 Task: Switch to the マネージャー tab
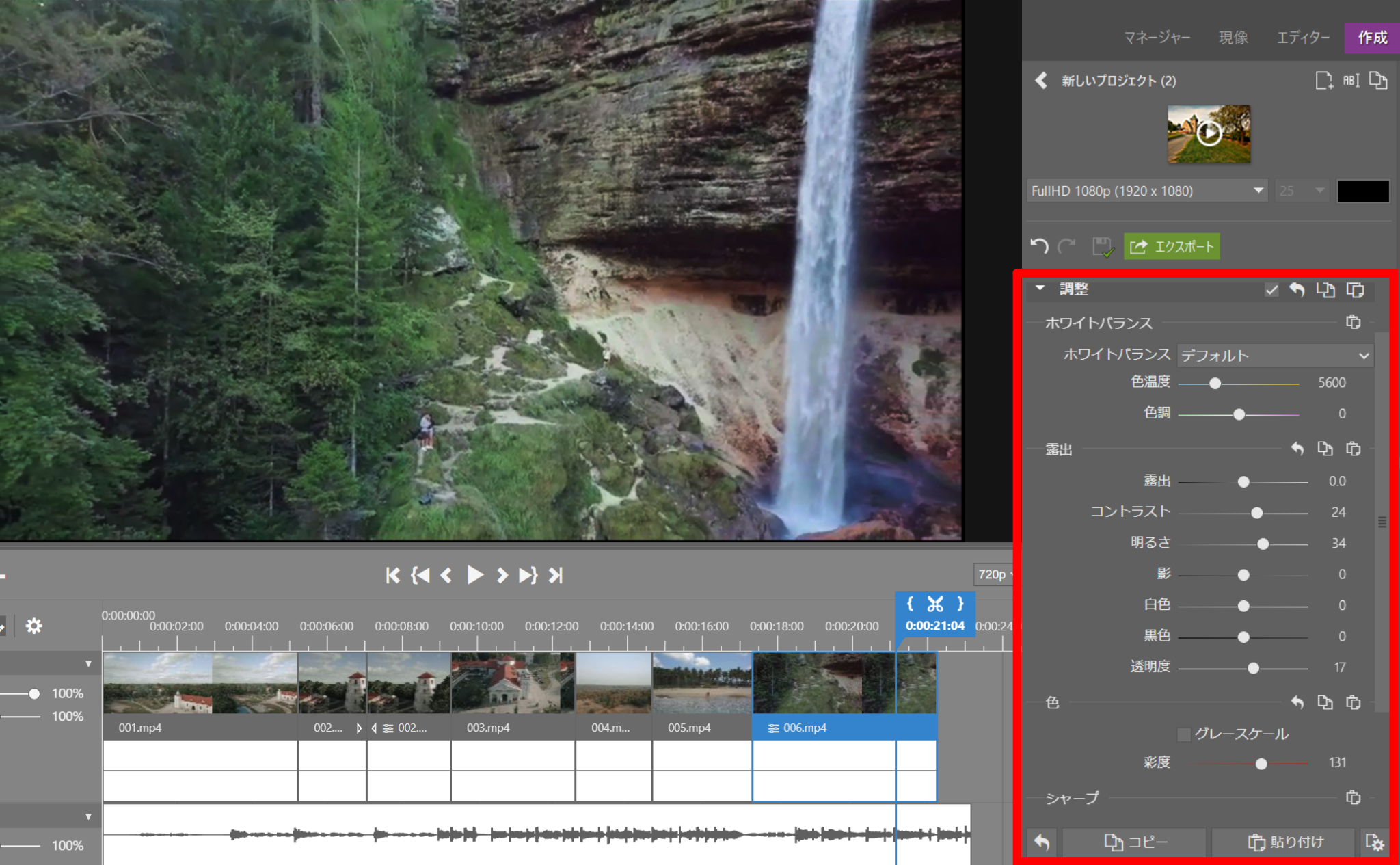pyautogui.click(x=1157, y=38)
